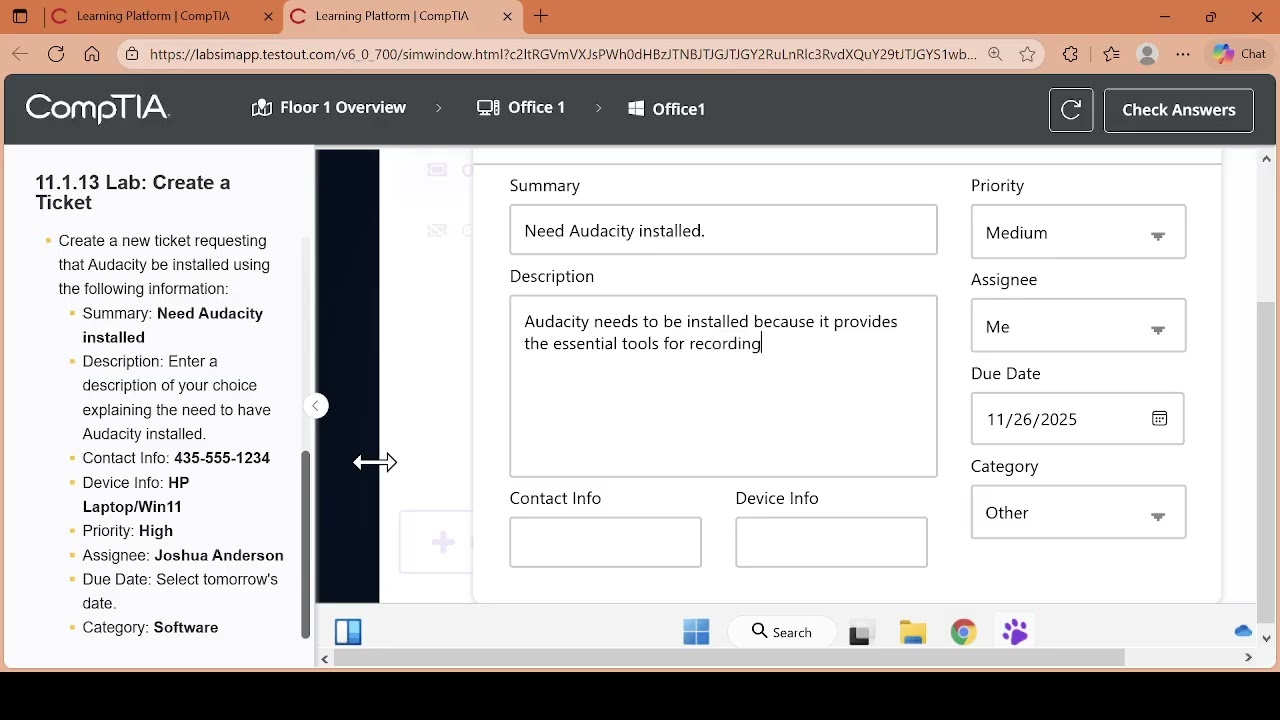
Task: Click the instructions panel scrollbar thumb
Action: tap(306, 544)
